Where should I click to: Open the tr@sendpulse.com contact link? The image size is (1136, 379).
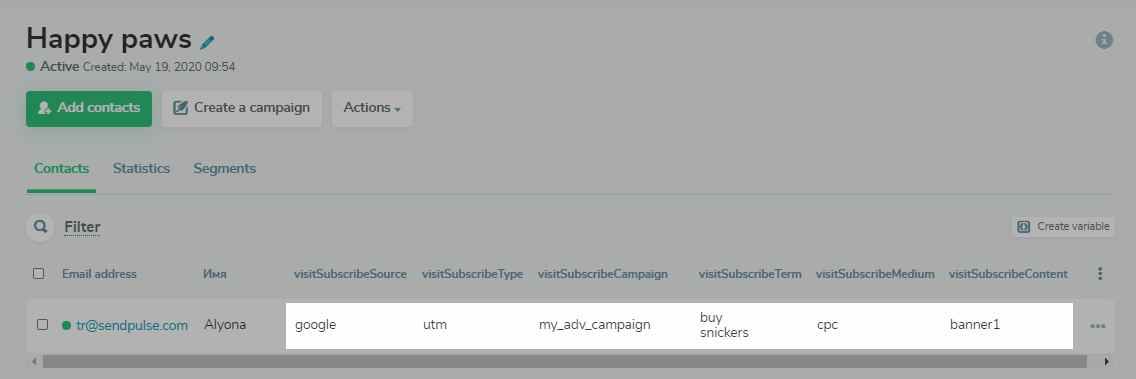132,325
